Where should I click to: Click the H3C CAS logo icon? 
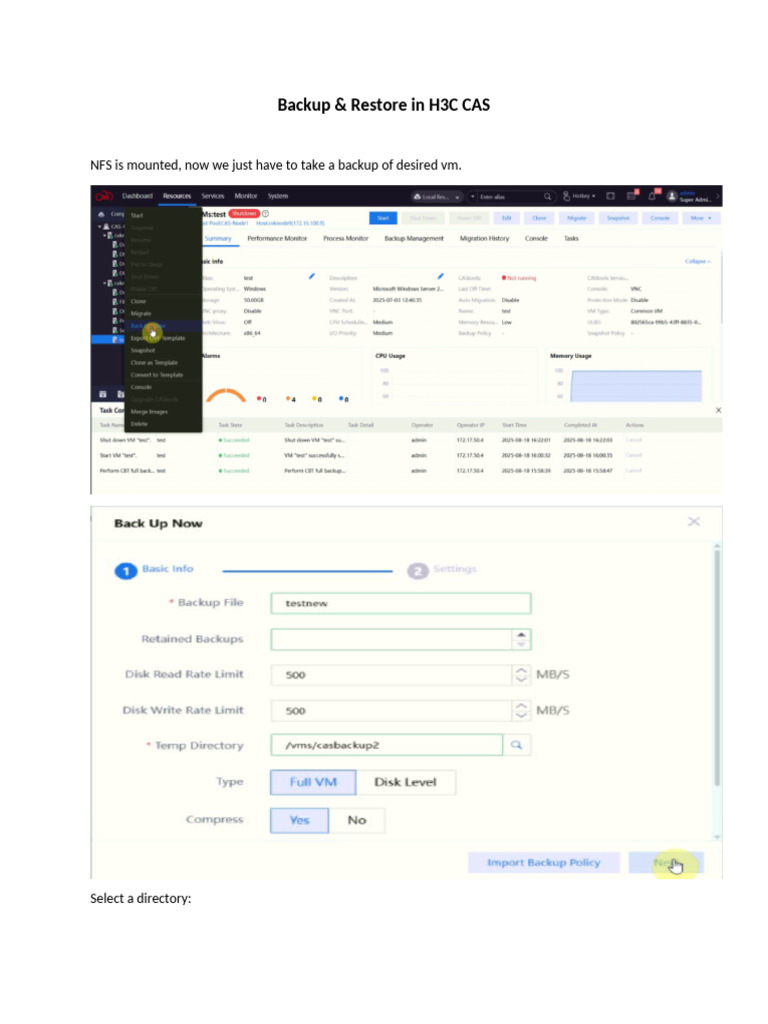point(104,196)
